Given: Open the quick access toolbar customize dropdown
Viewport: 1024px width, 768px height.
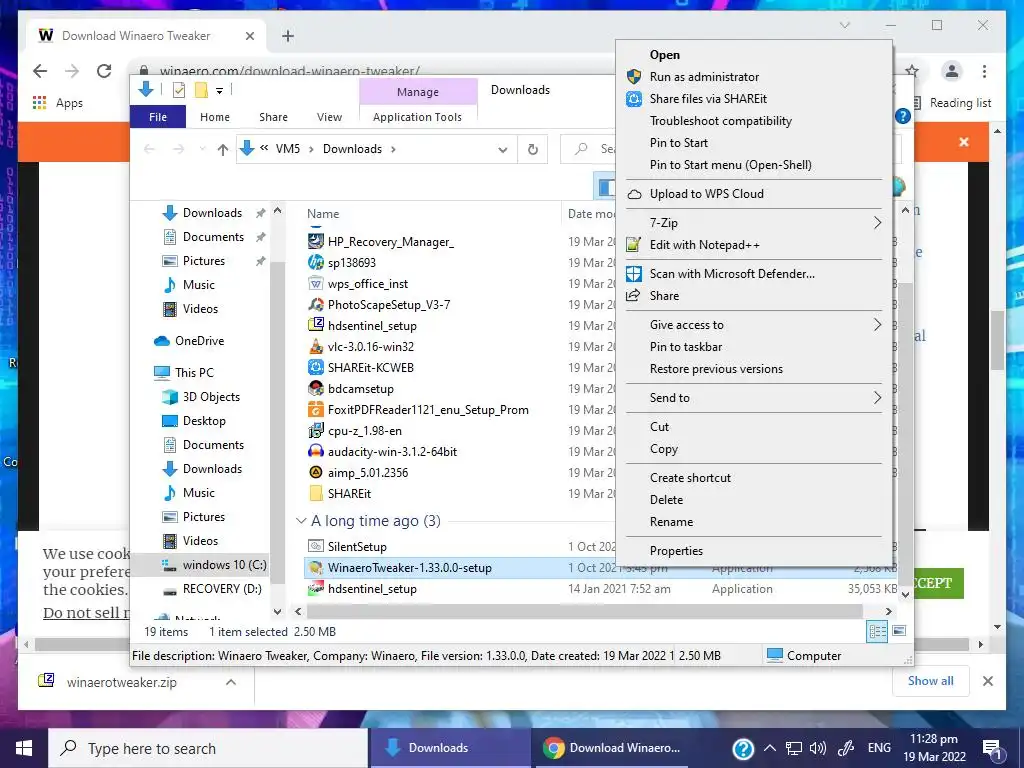Looking at the screenshot, I should coord(219,91).
